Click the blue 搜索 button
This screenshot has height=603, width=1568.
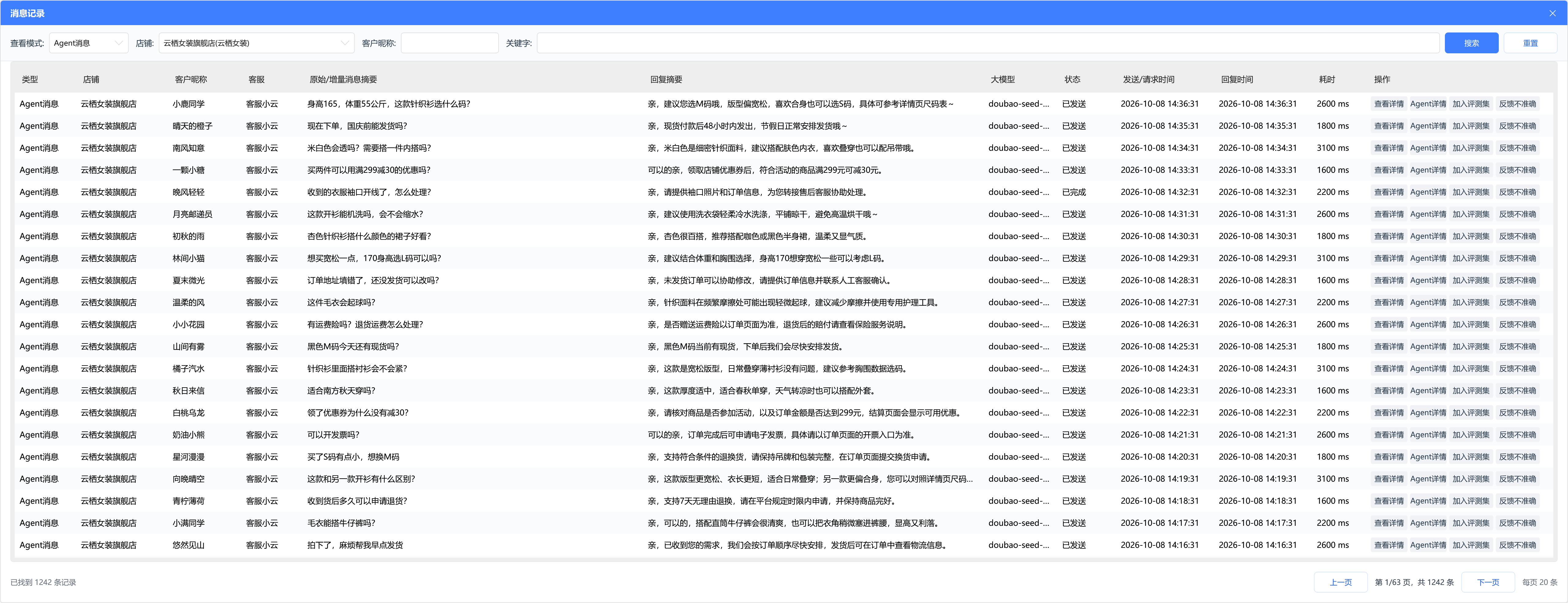(1471, 43)
